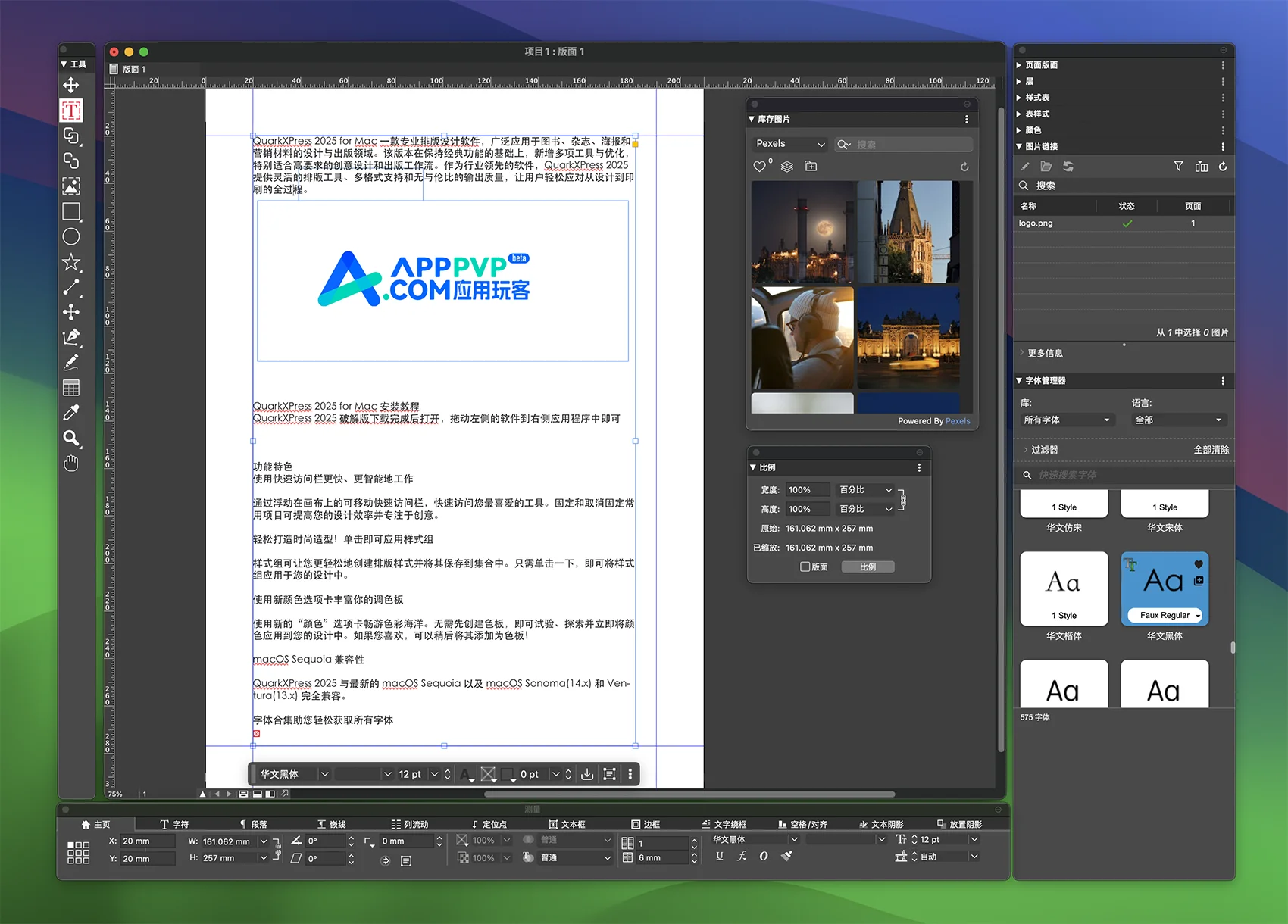
Task: Open the Pexels source dropdown
Action: [790, 144]
